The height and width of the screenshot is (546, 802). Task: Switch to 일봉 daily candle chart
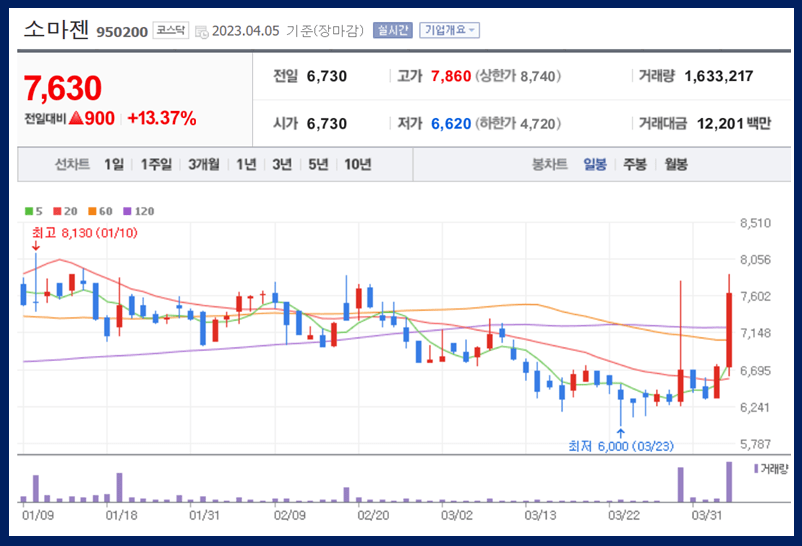(x=595, y=164)
